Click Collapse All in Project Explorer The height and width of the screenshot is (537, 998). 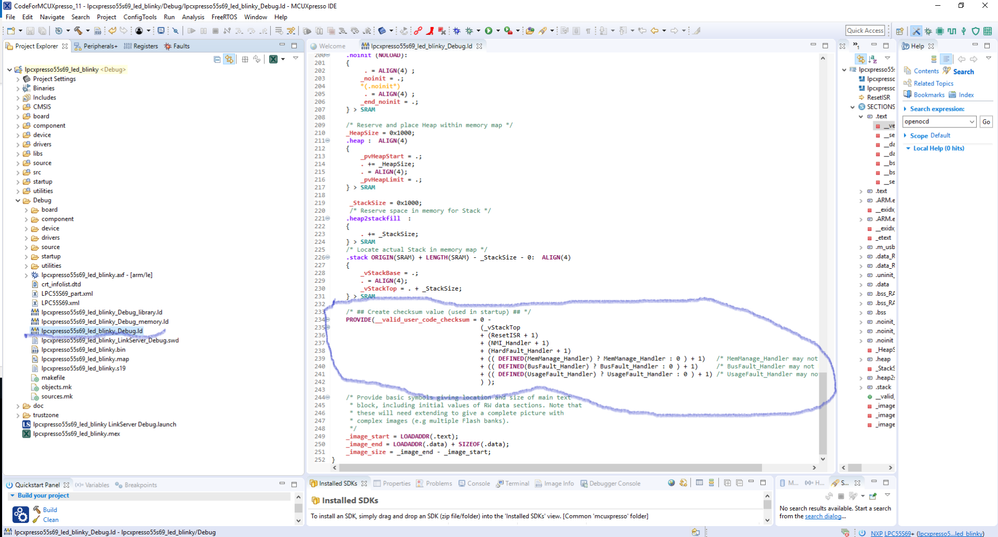(217, 59)
